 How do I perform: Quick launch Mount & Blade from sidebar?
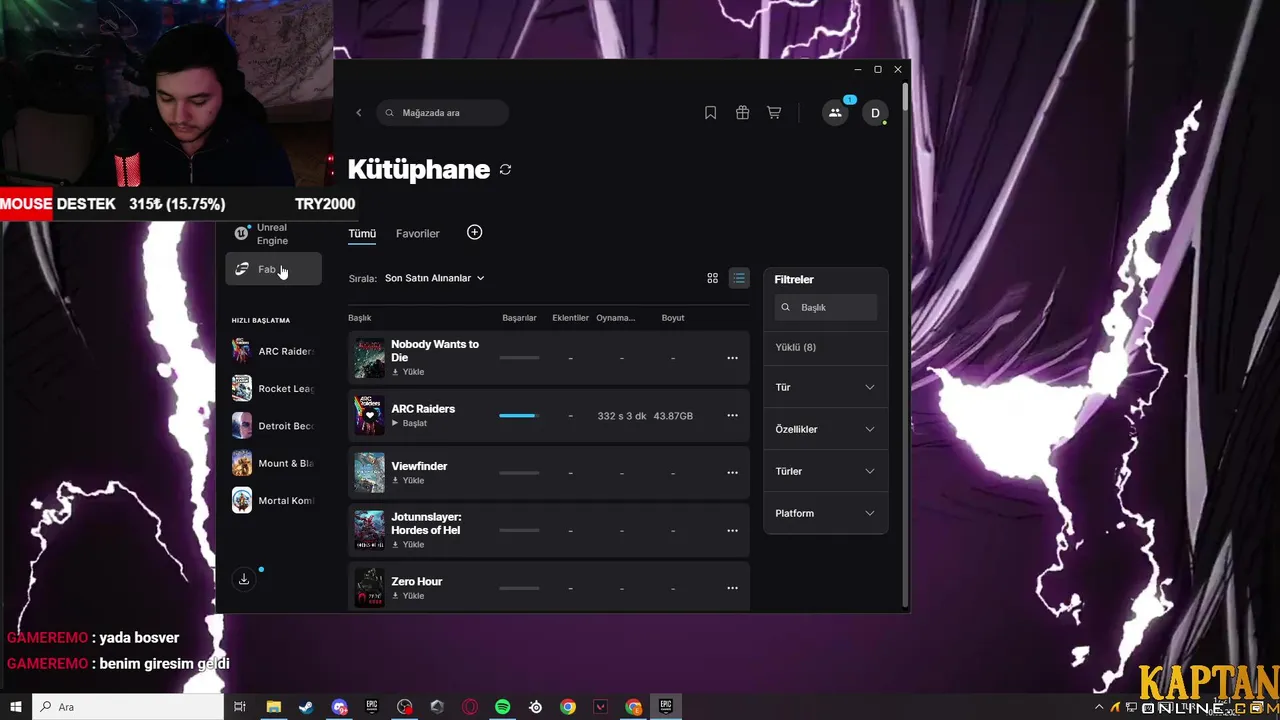click(273, 463)
